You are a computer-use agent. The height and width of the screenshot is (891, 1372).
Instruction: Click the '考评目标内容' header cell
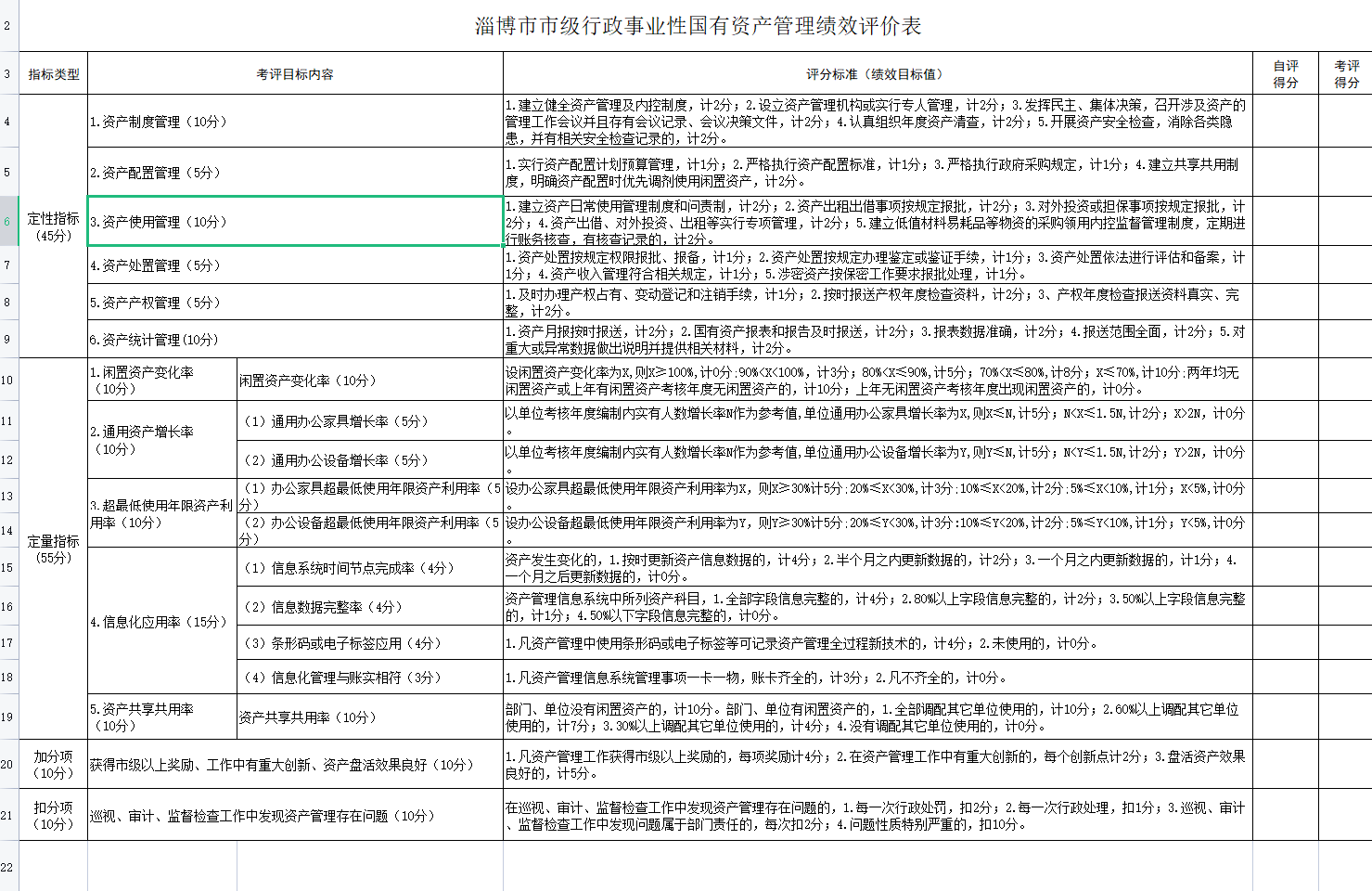click(x=295, y=73)
